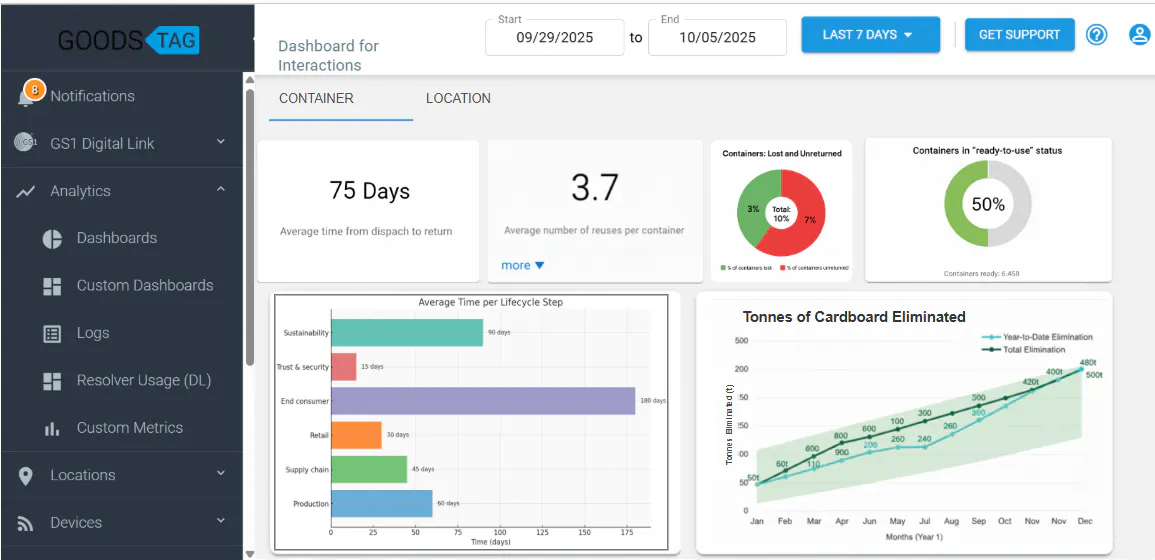Click the GS1 Digital Link logo icon
Screen dimensions: 1155x560
pyautogui.click(x=26, y=143)
